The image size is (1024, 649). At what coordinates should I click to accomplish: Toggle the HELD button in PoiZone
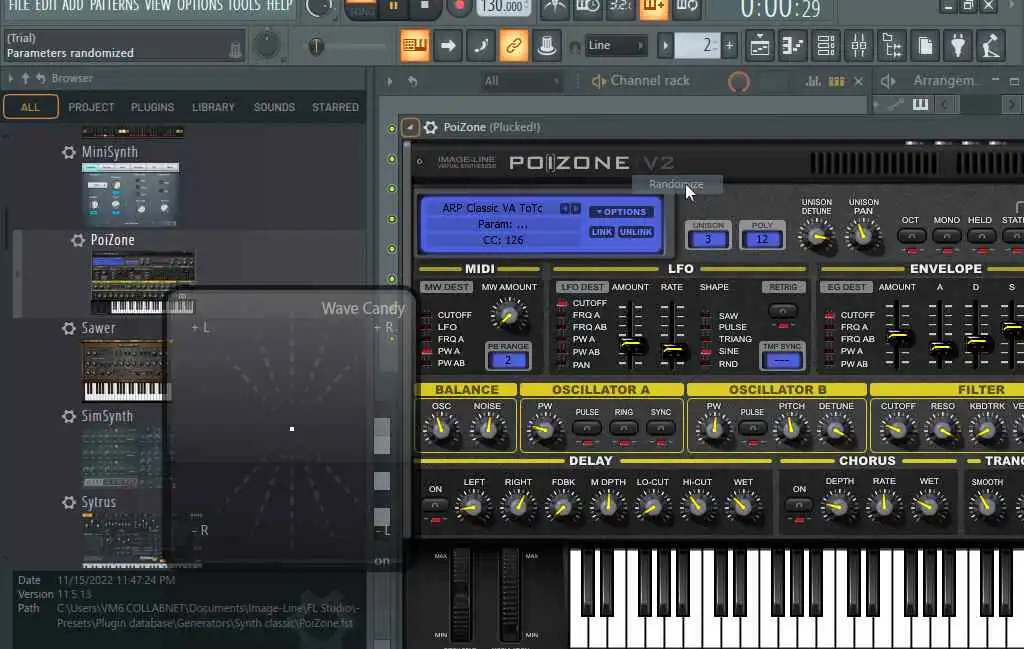tap(981, 236)
